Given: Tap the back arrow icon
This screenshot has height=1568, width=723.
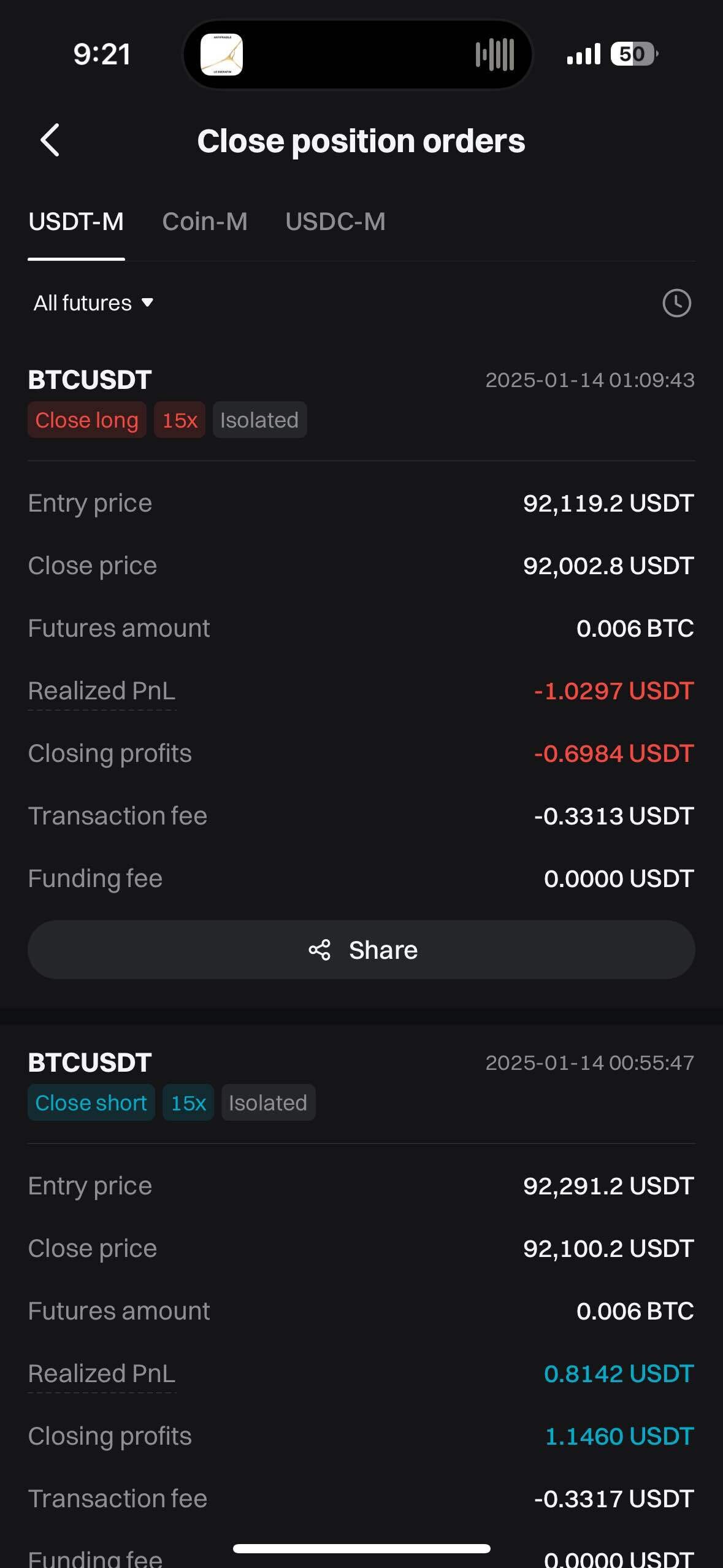Looking at the screenshot, I should 50,140.
